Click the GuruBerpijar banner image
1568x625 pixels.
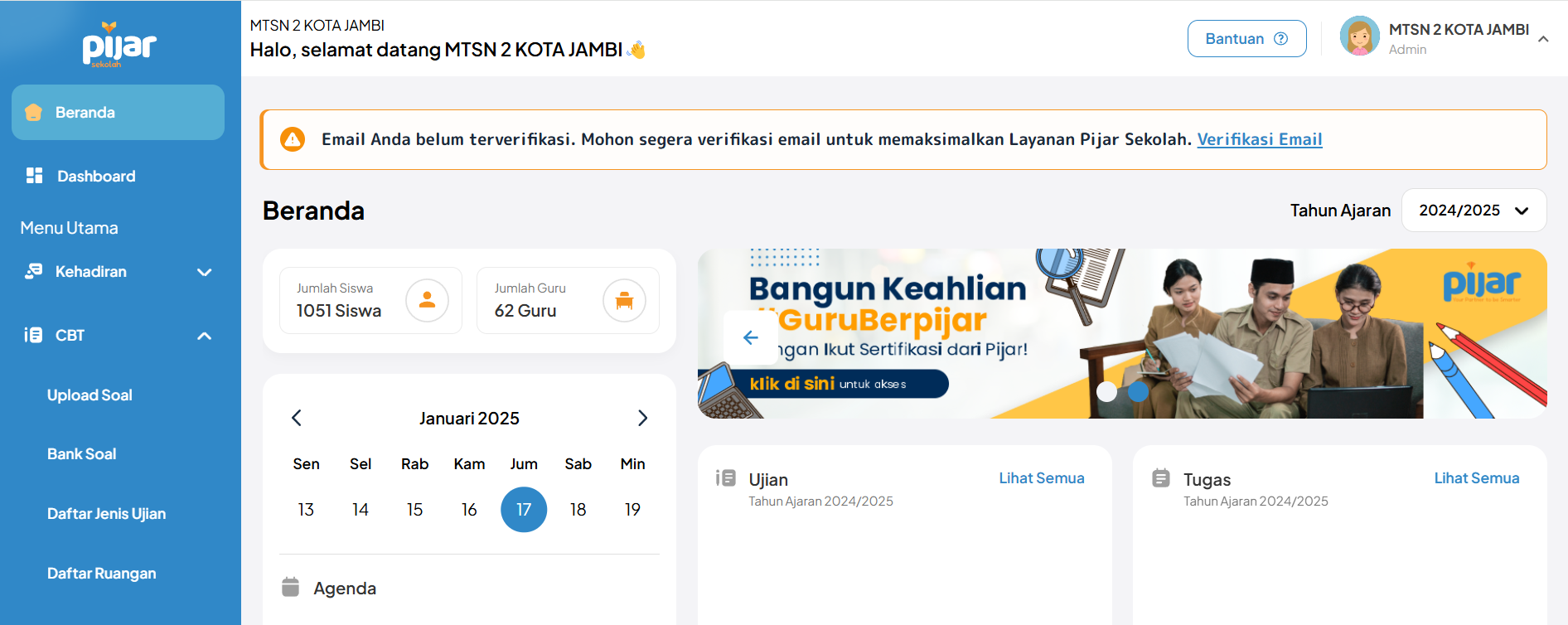pos(1122,333)
